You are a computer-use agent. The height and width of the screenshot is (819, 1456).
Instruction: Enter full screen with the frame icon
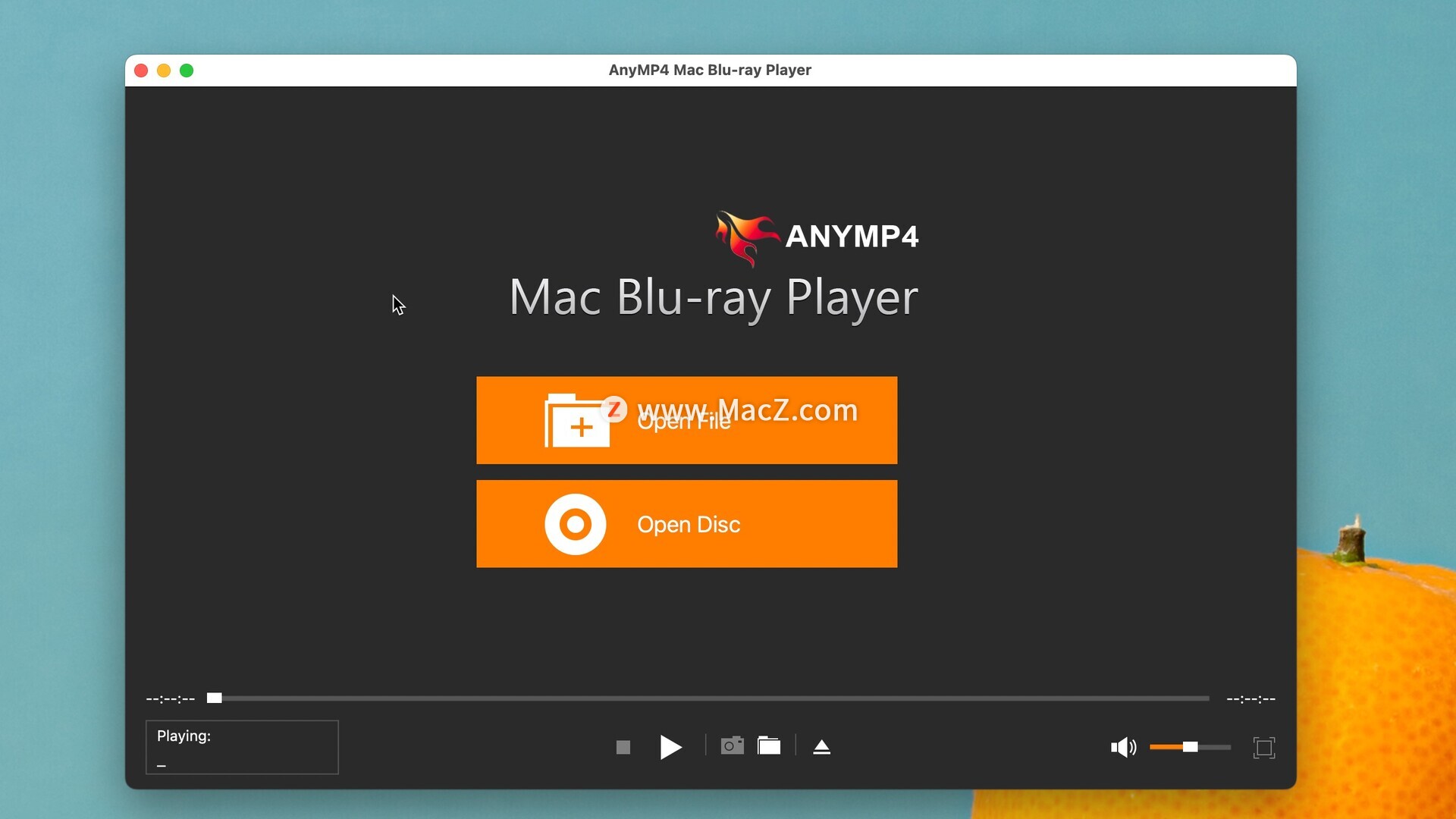pyautogui.click(x=1264, y=748)
